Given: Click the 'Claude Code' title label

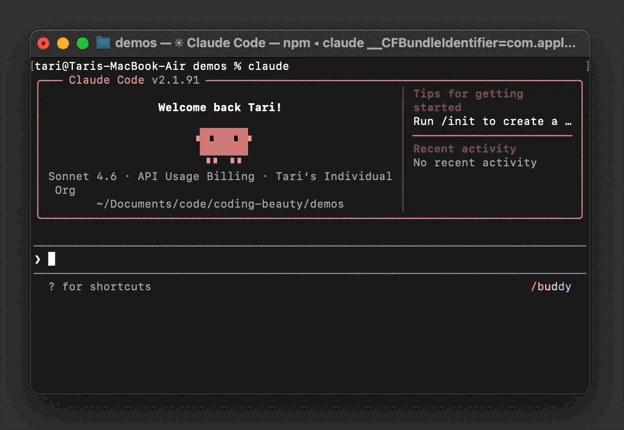Looking at the screenshot, I should click(106, 80).
